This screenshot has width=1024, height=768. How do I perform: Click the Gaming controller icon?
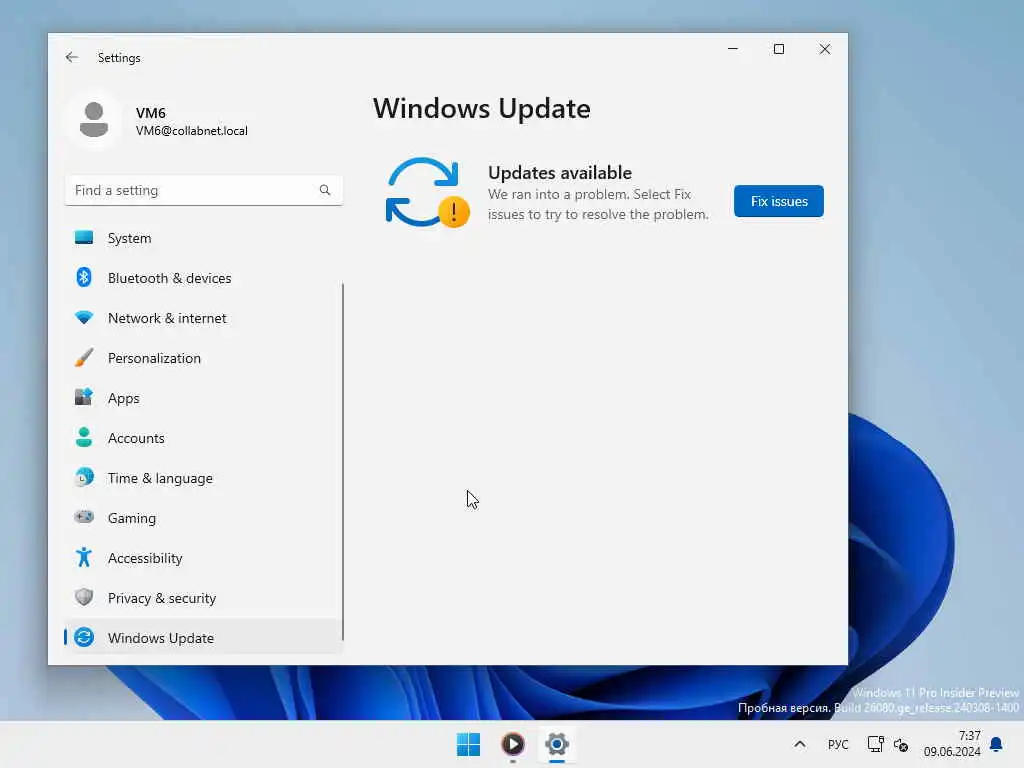pos(84,517)
